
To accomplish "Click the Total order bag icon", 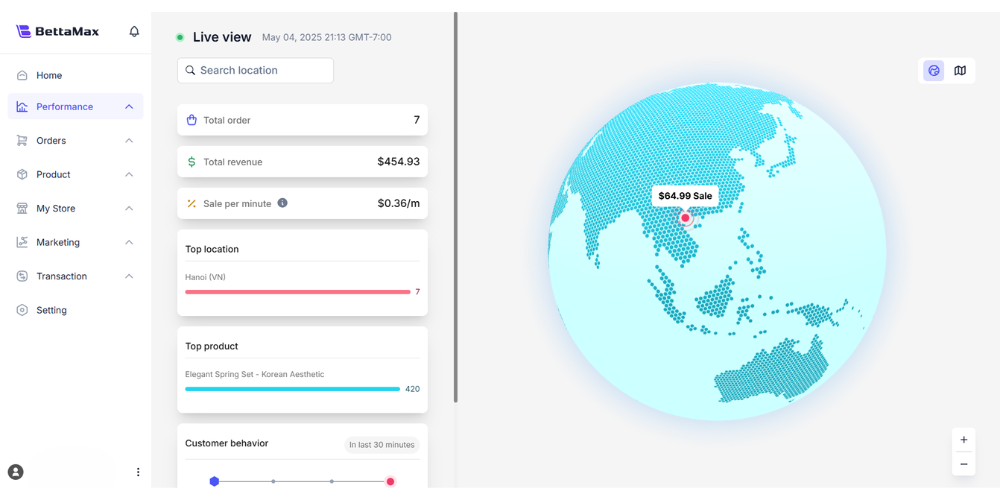I will click(191, 120).
